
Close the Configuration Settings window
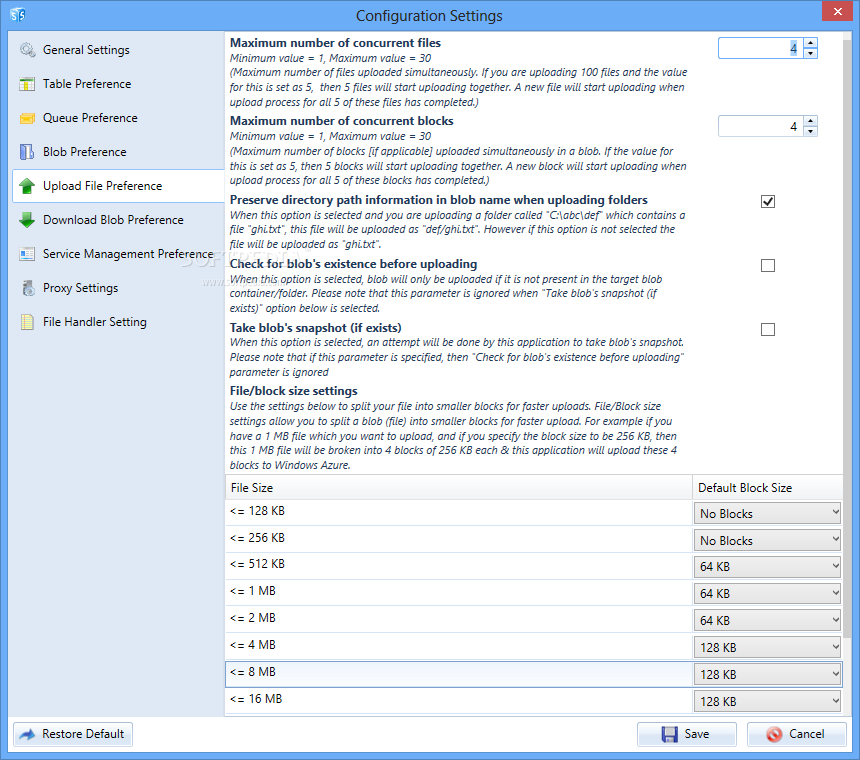tap(838, 11)
